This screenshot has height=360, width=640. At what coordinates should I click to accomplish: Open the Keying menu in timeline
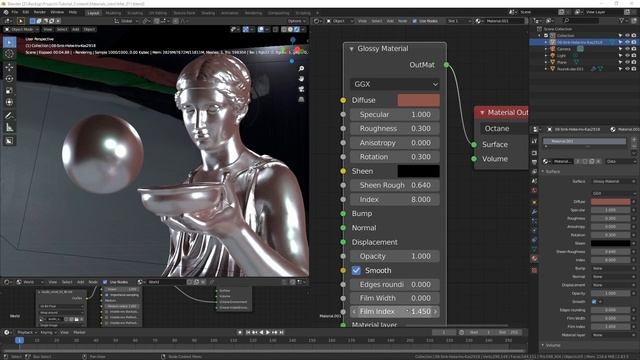click(49, 333)
